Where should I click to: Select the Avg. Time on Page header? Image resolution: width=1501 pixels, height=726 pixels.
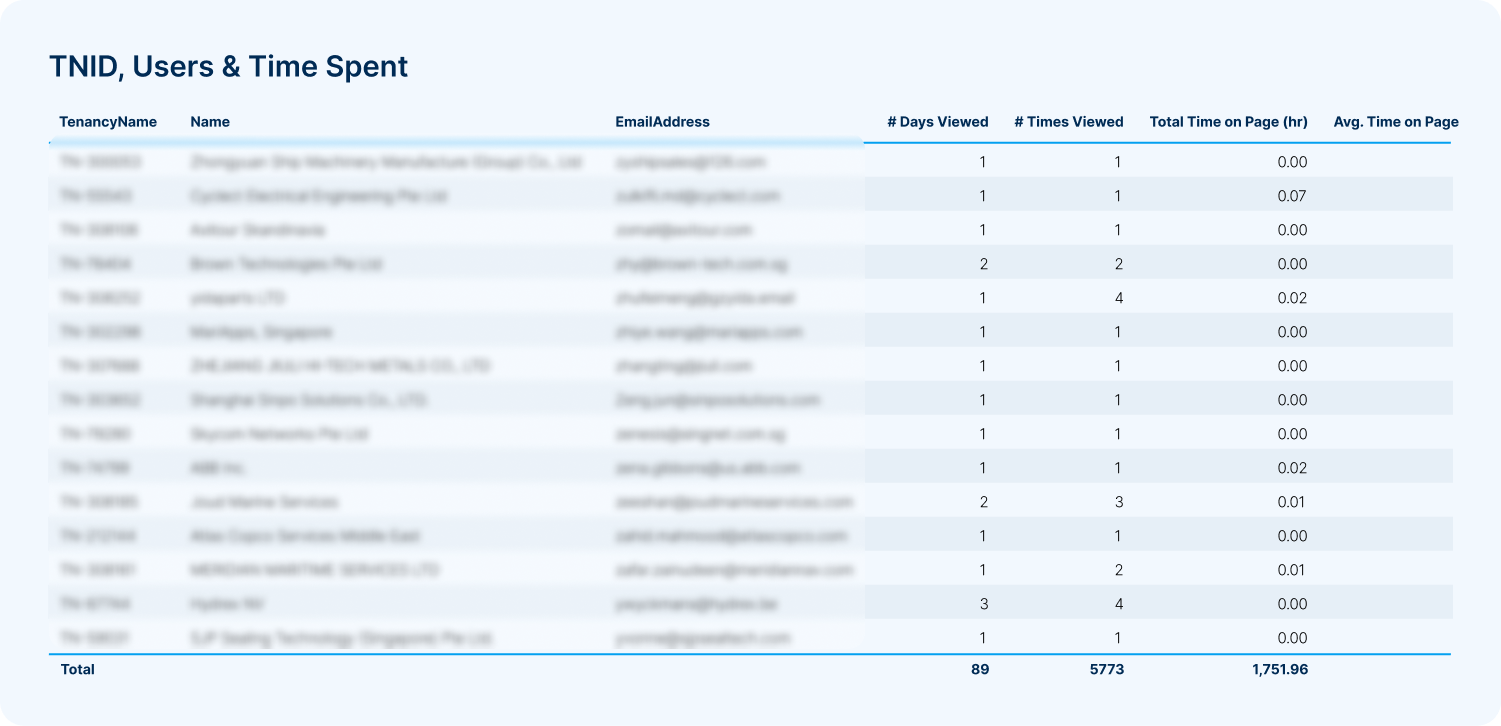(x=1395, y=122)
